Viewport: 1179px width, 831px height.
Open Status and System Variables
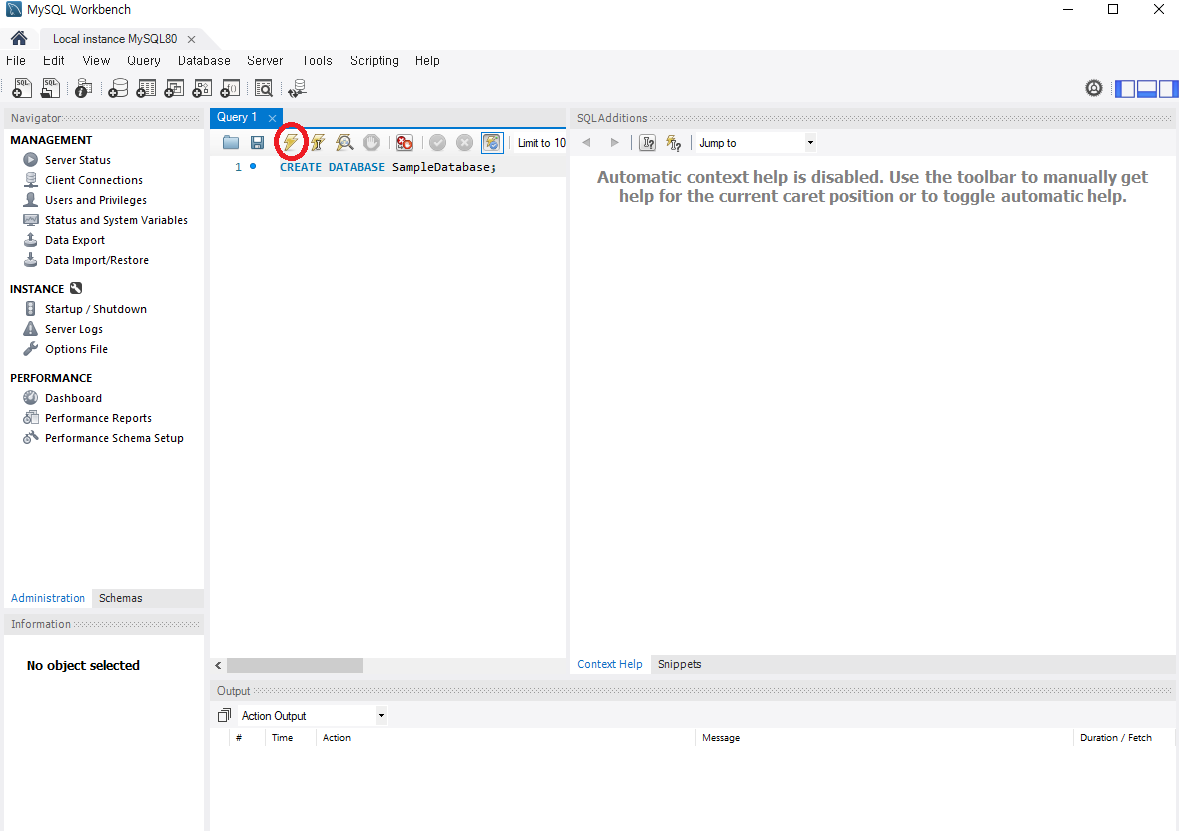click(117, 220)
